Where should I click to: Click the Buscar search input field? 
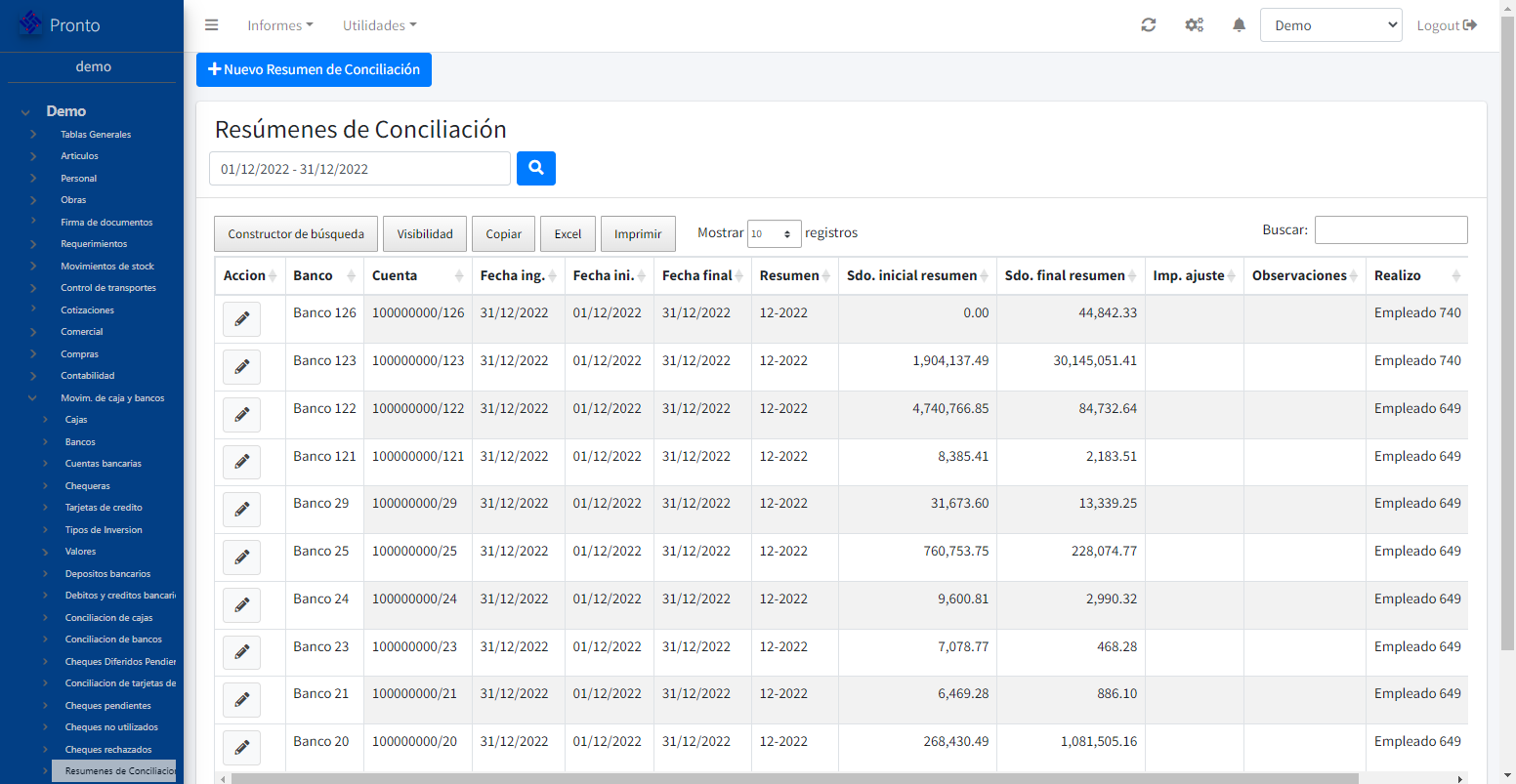tap(1390, 230)
